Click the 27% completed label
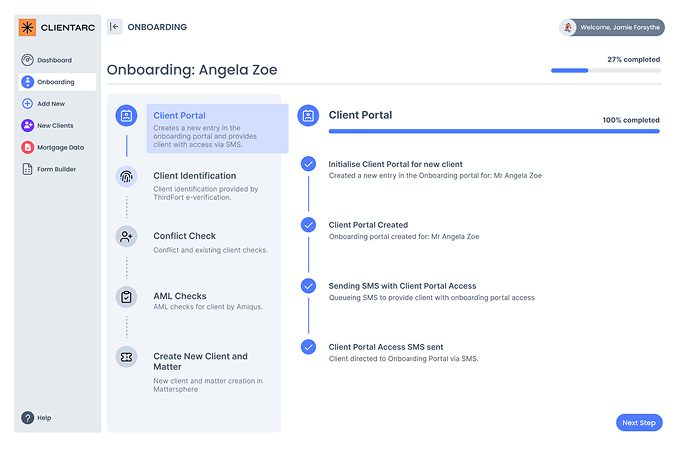The width and height of the screenshot is (680, 449). pos(634,59)
